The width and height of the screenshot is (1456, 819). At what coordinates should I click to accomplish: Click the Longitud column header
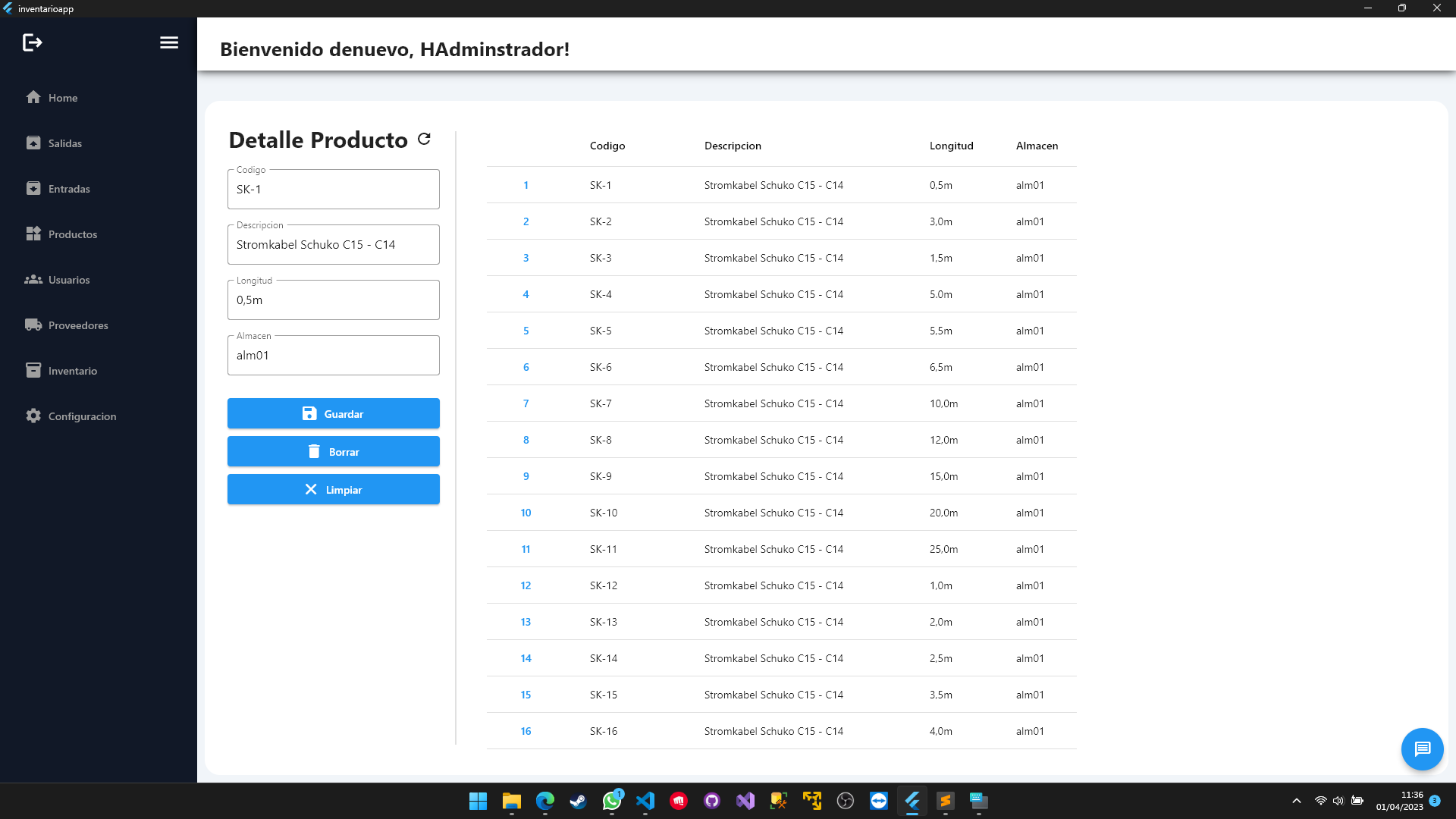click(x=952, y=146)
